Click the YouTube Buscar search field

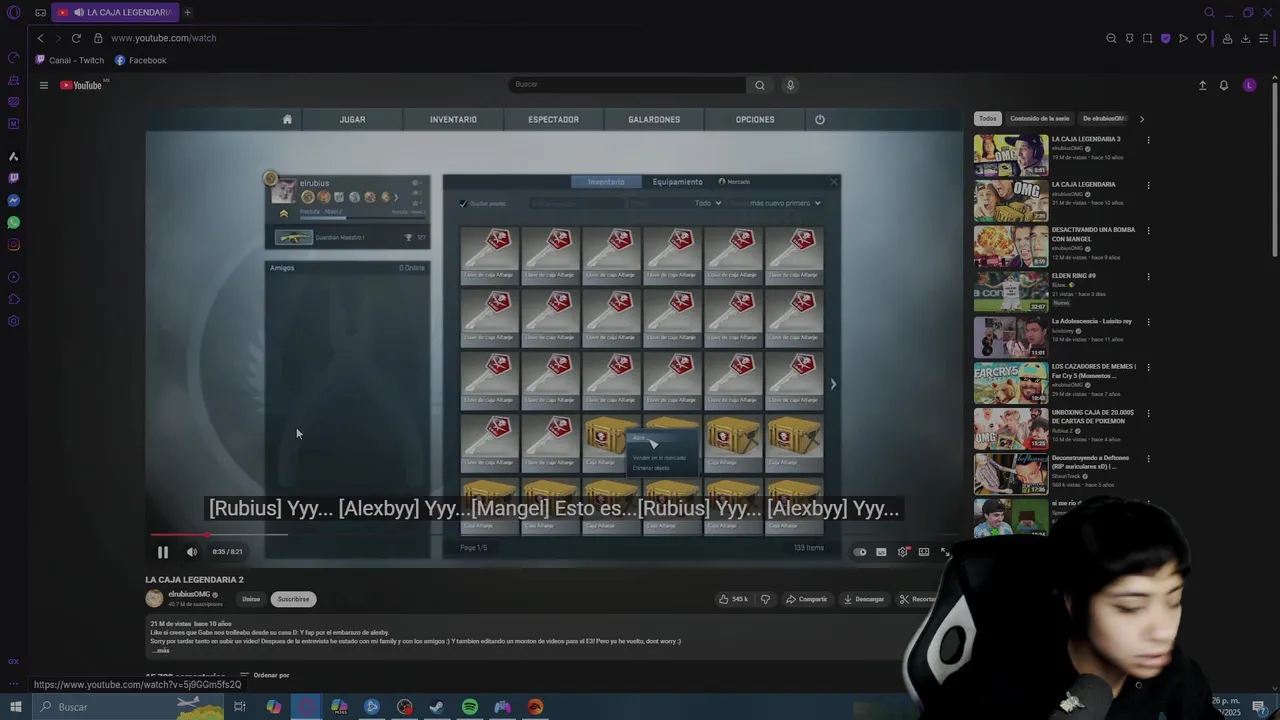pyautogui.click(x=628, y=85)
